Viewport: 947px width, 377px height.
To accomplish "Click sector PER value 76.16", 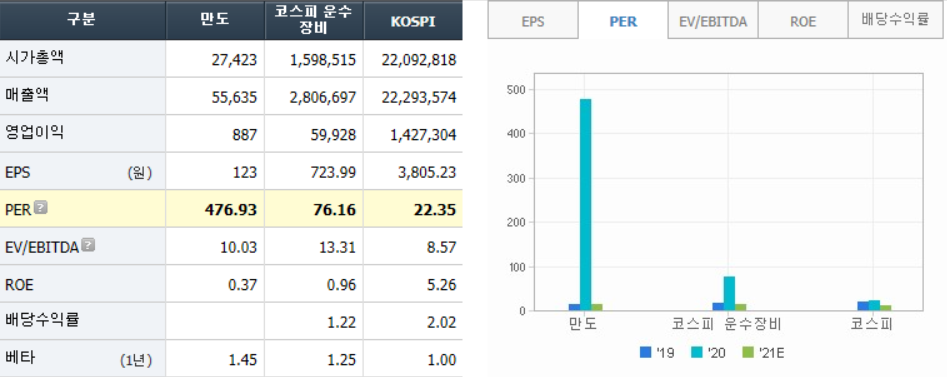I will coord(336,210).
